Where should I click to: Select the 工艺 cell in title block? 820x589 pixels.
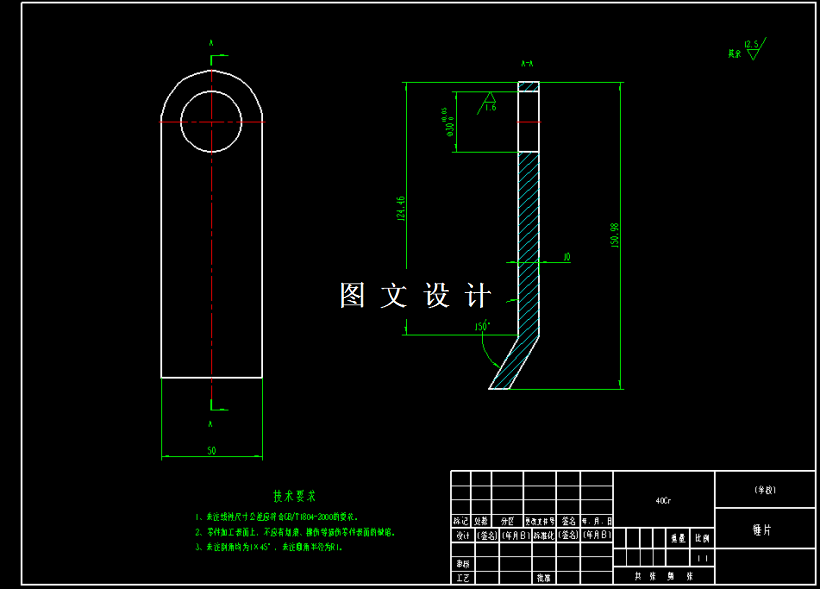coord(463,578)
